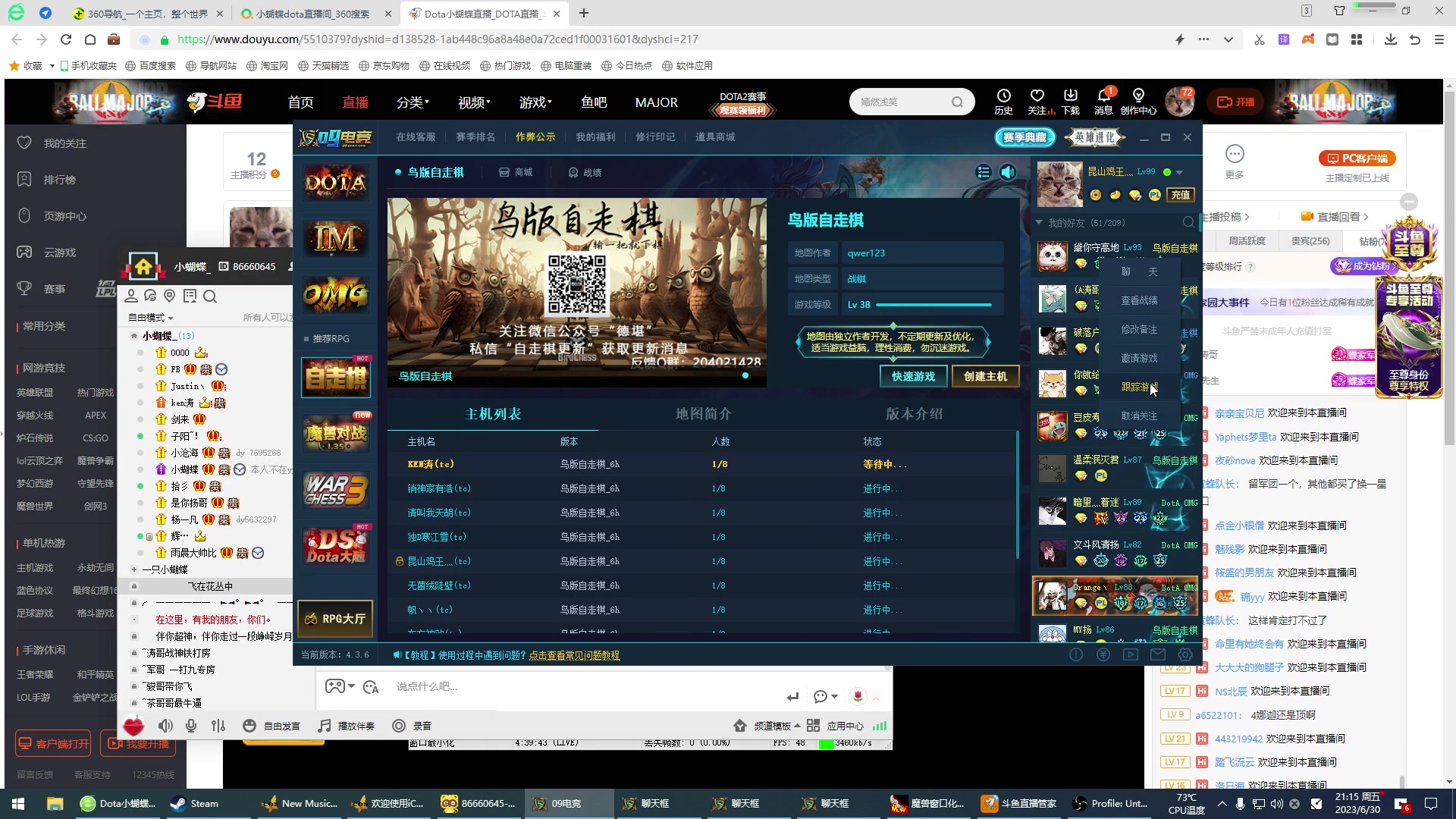Open the 分类 dropdown in Douyu nav

click(x=413, y=102)
